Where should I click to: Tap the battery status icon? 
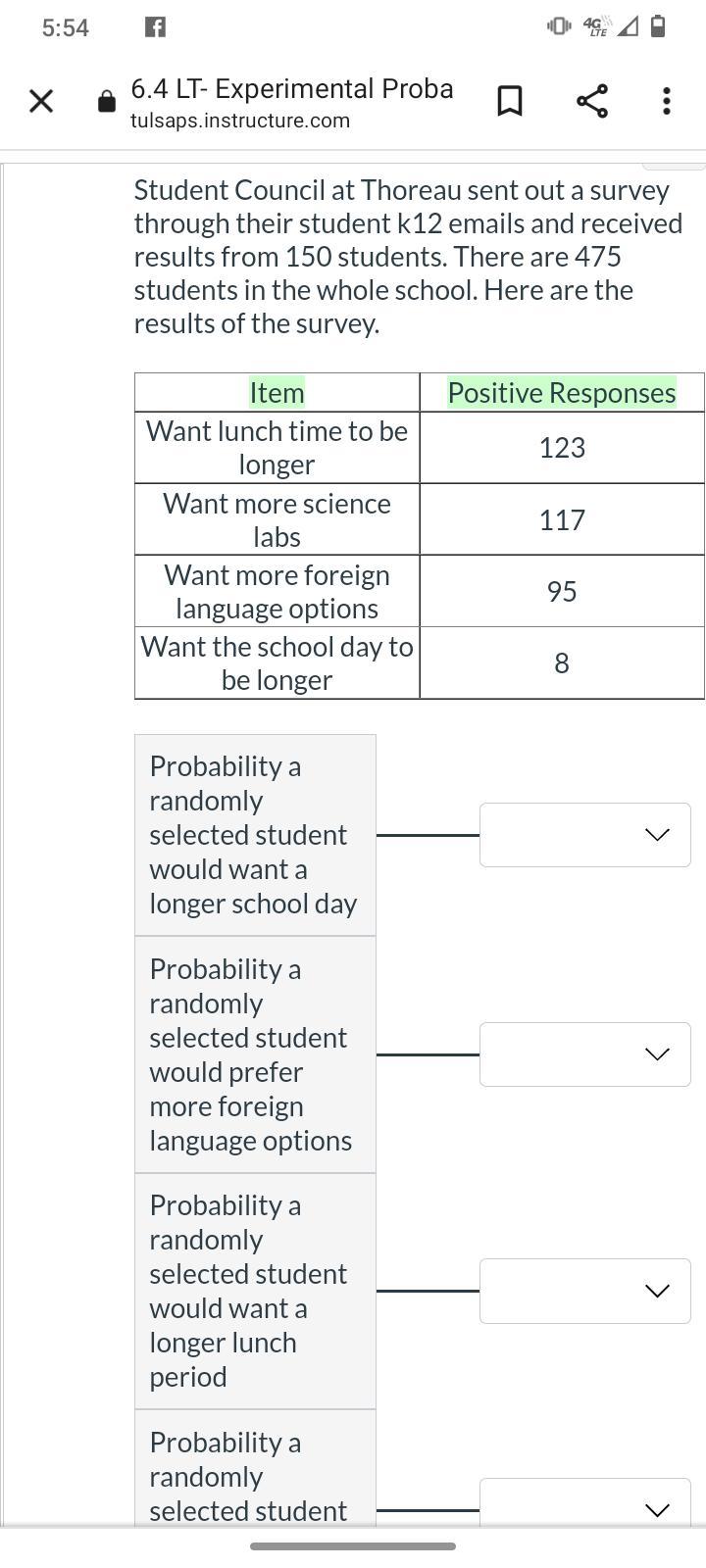[x=658, y=26]
